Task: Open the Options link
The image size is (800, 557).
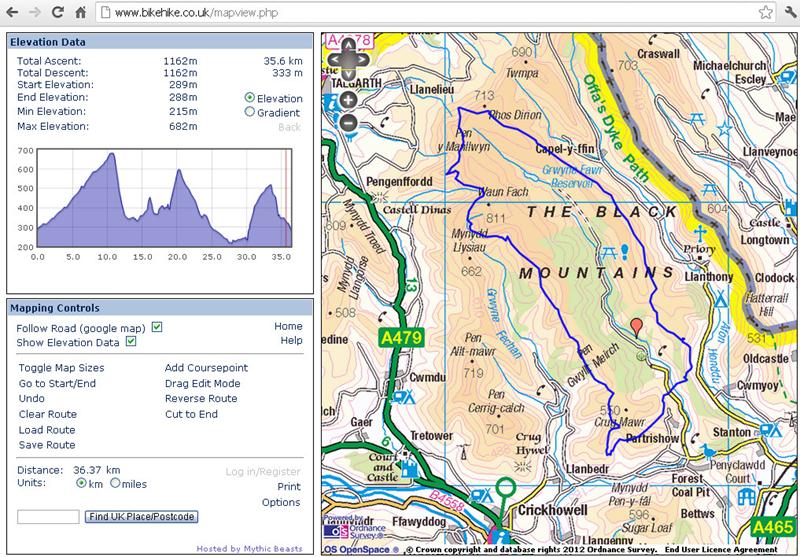Action: tap(281, 502)
